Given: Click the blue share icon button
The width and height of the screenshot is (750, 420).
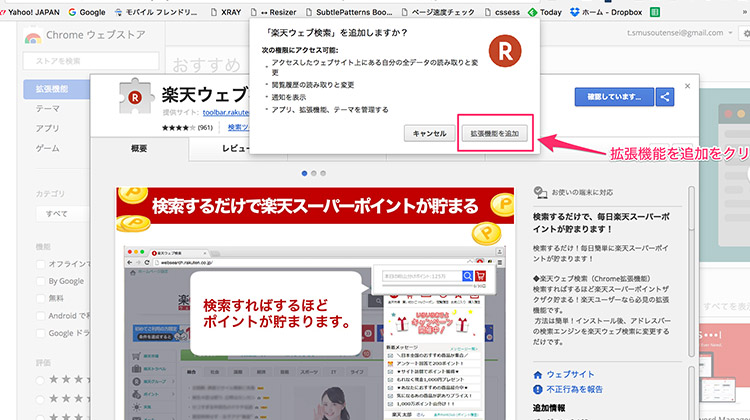Looking at the screenshot, I should click(x=665, y=97).
